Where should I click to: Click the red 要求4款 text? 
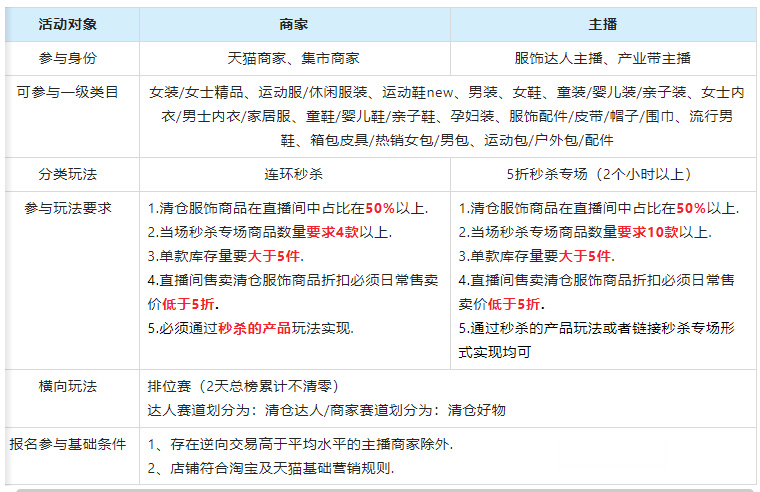(x=334, y=232)
